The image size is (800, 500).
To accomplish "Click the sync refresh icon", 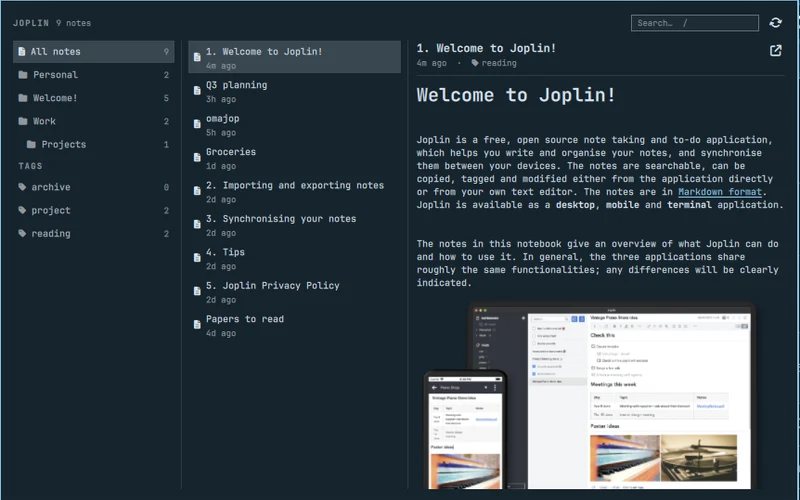I will 776,22.
